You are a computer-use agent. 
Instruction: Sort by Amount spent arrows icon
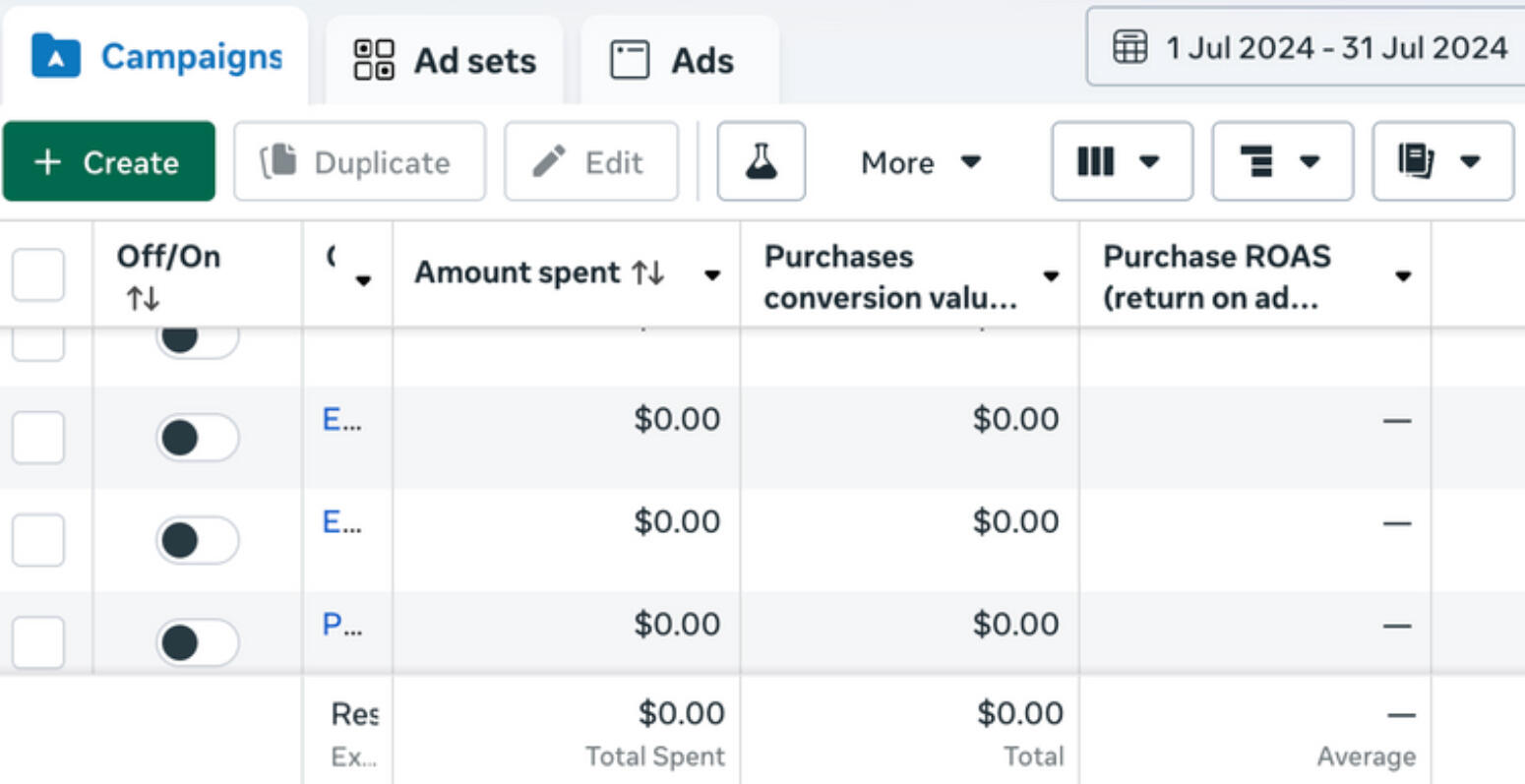pos(648,273)
